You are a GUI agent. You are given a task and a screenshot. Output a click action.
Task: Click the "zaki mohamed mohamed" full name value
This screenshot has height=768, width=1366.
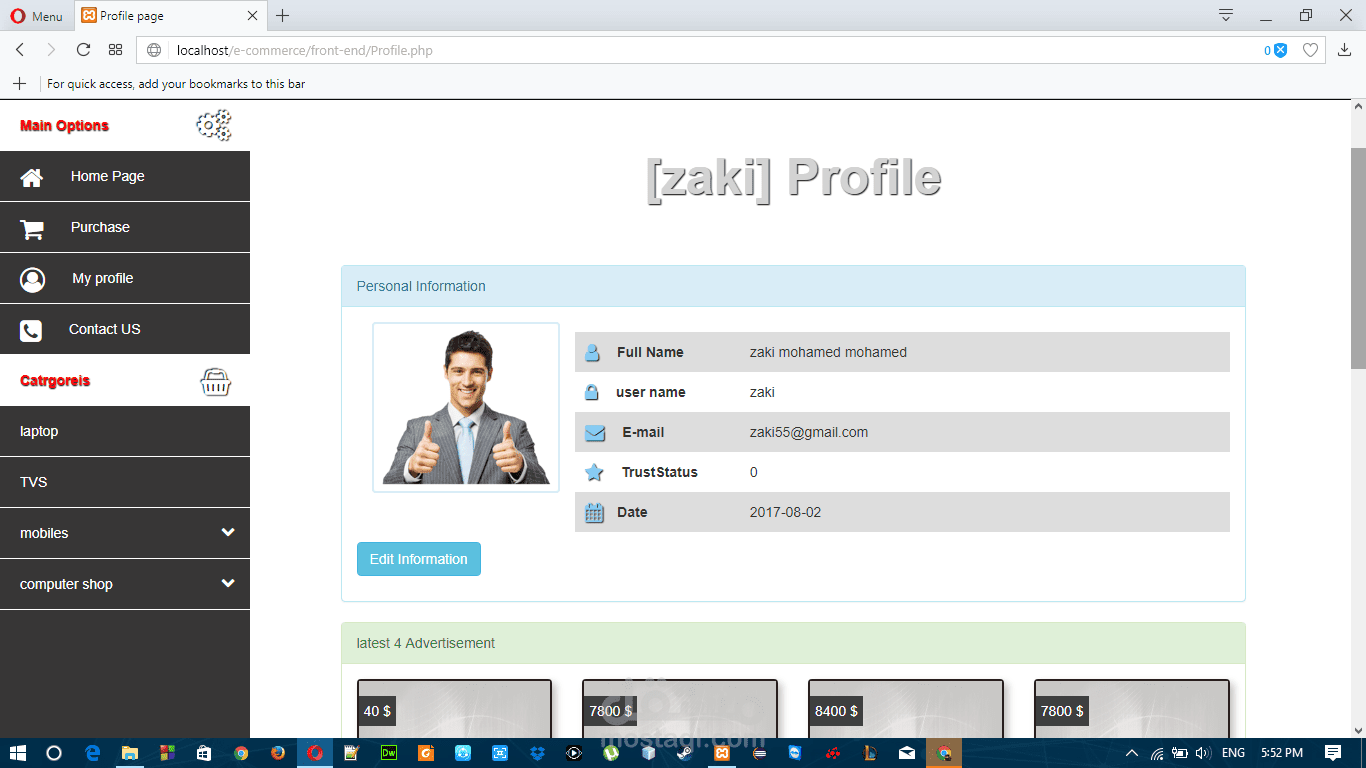click(828, 352)
